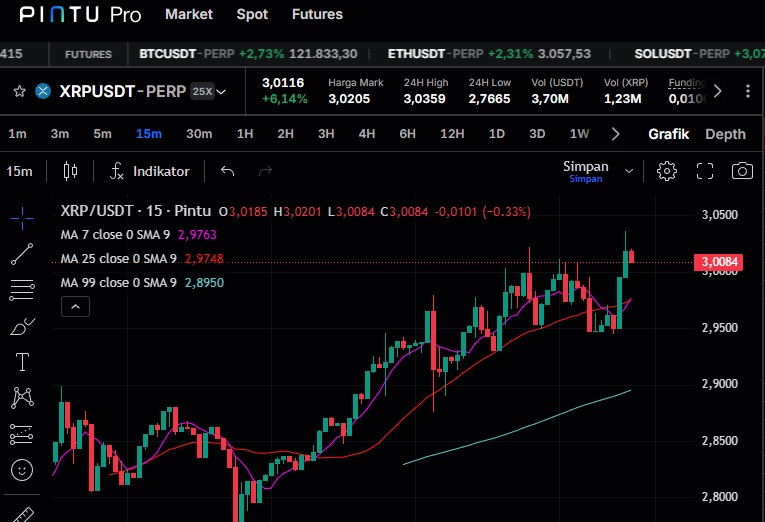Select the 12H timeframe
The height and width of the screenshot is (522, 765).
point(452,134)
